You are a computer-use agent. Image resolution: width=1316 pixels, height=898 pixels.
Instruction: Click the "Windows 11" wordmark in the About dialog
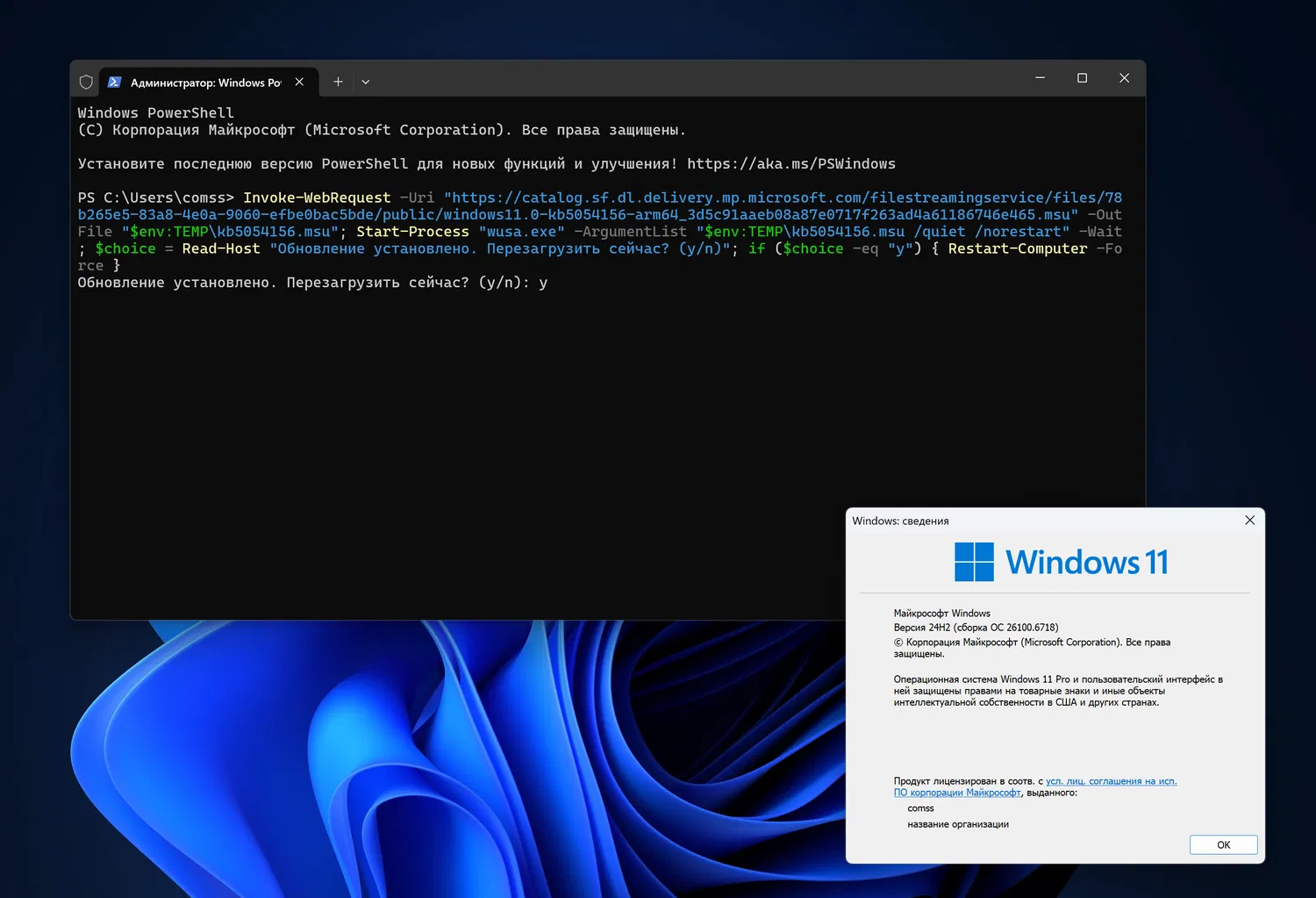(x=1087, y=562)
